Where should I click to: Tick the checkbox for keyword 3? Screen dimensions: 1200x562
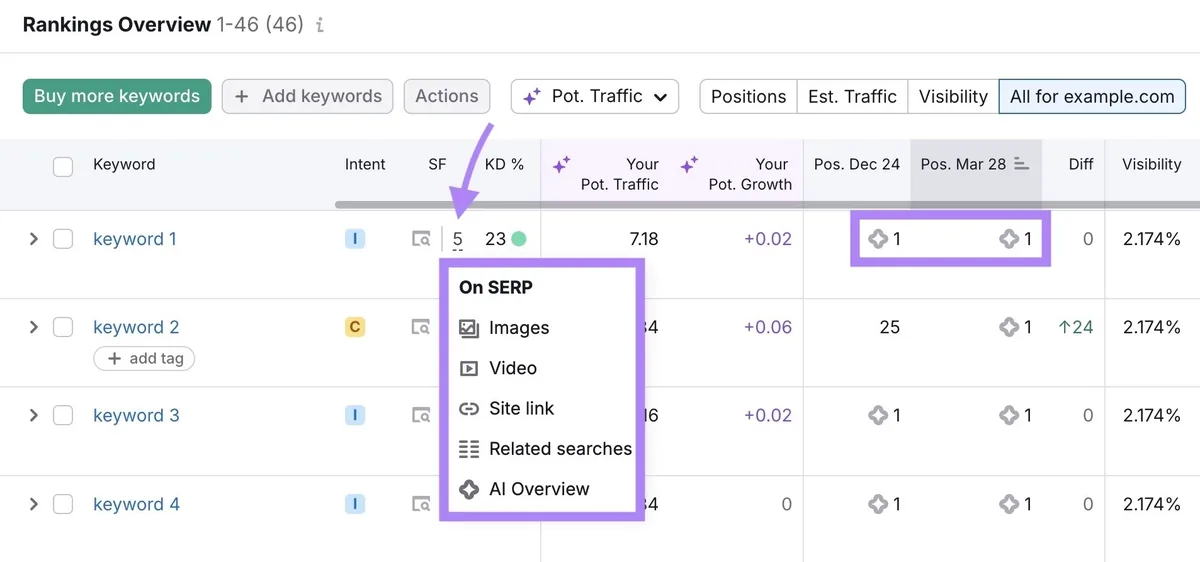point(63,415)
